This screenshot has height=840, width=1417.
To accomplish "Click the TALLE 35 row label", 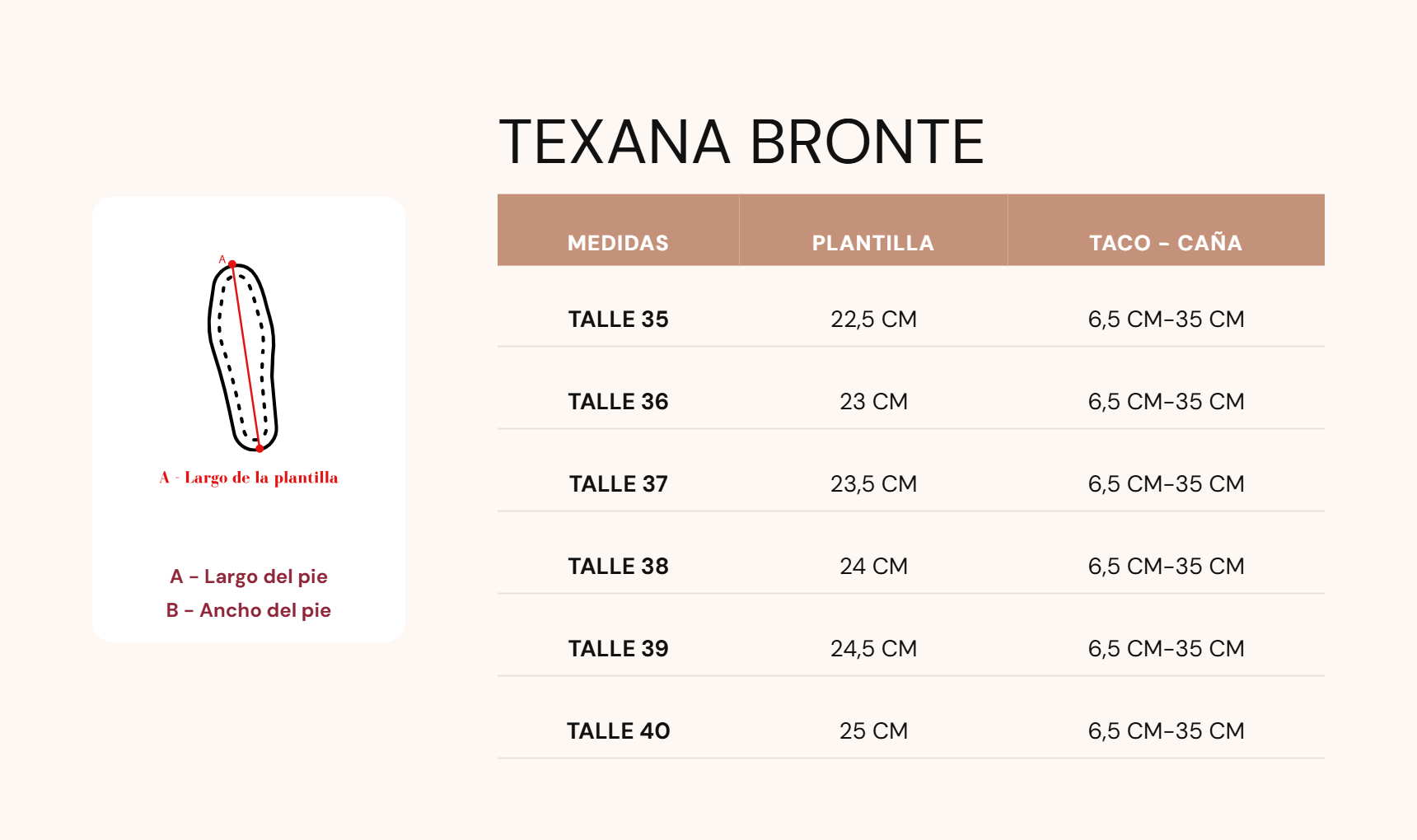I will point(618,320).
